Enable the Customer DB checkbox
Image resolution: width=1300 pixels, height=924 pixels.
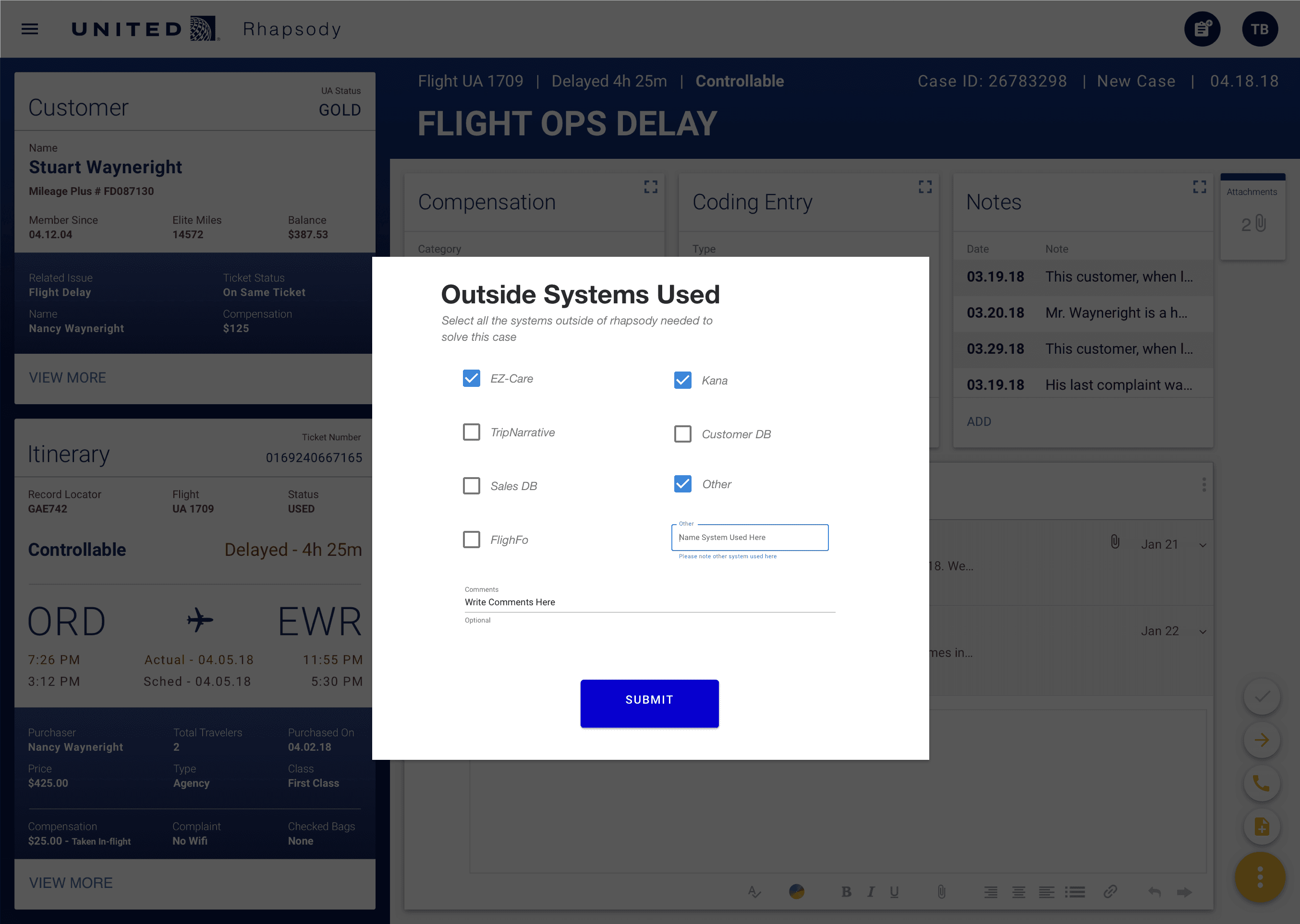(682, 434)
